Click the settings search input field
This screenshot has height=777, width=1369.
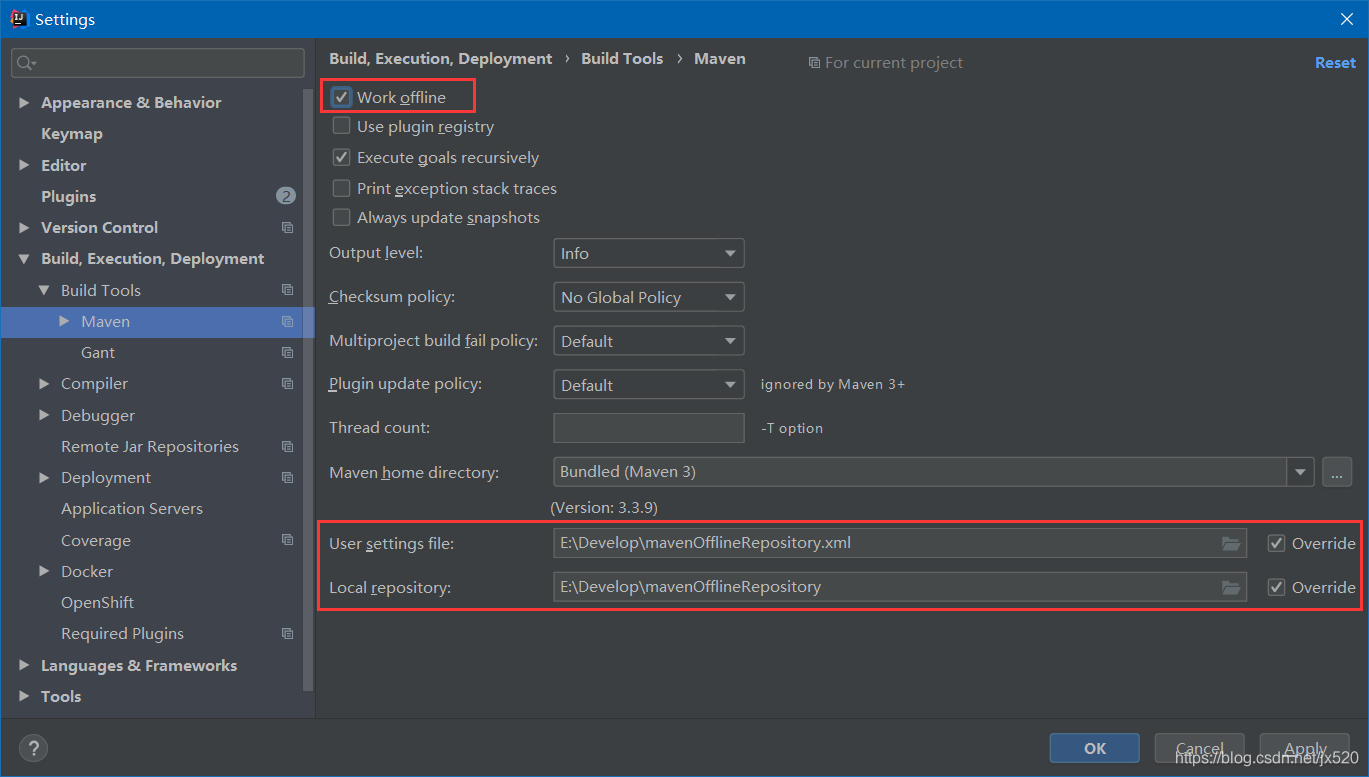(x=158, y=63)
